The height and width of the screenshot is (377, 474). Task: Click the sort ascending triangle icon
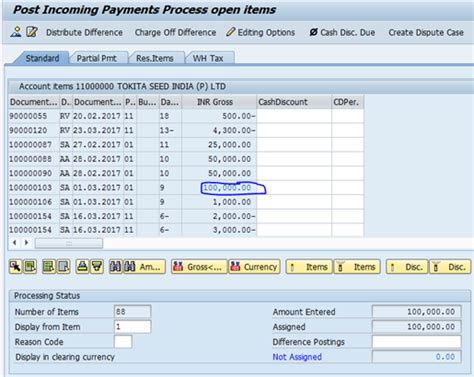pyautogui.click(x=82, y=267)
